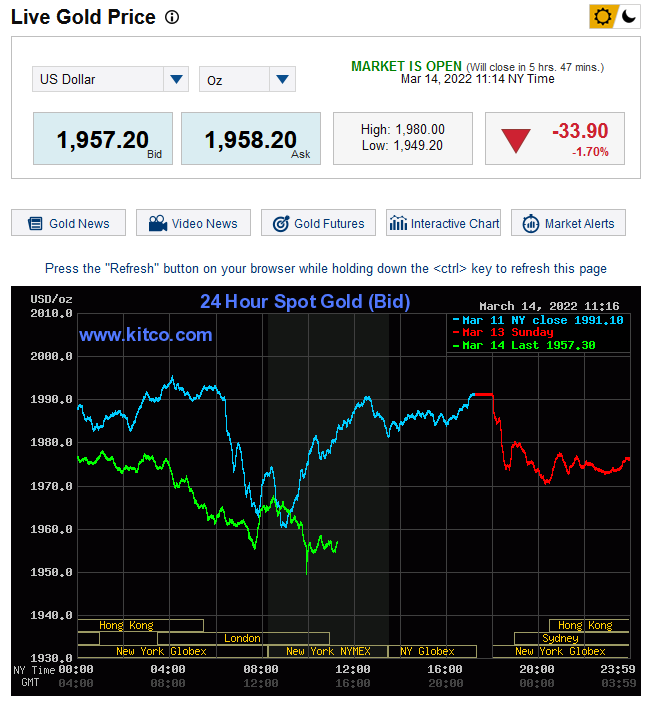This screenshot has height=702, width=657.
Task: Switch to dark mode moon icon
Action: click(629, 17)
